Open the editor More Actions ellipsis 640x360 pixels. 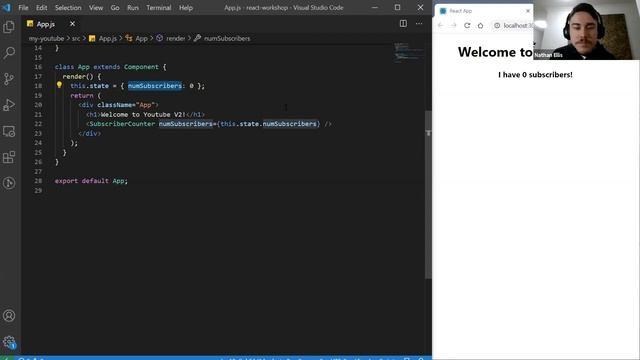[419, 24]
